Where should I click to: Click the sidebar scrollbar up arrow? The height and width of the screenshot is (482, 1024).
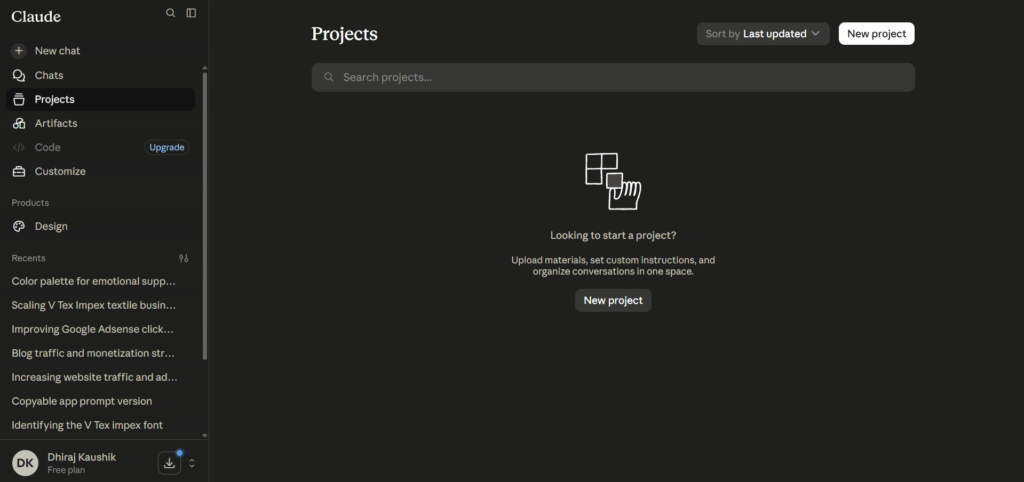205,67
